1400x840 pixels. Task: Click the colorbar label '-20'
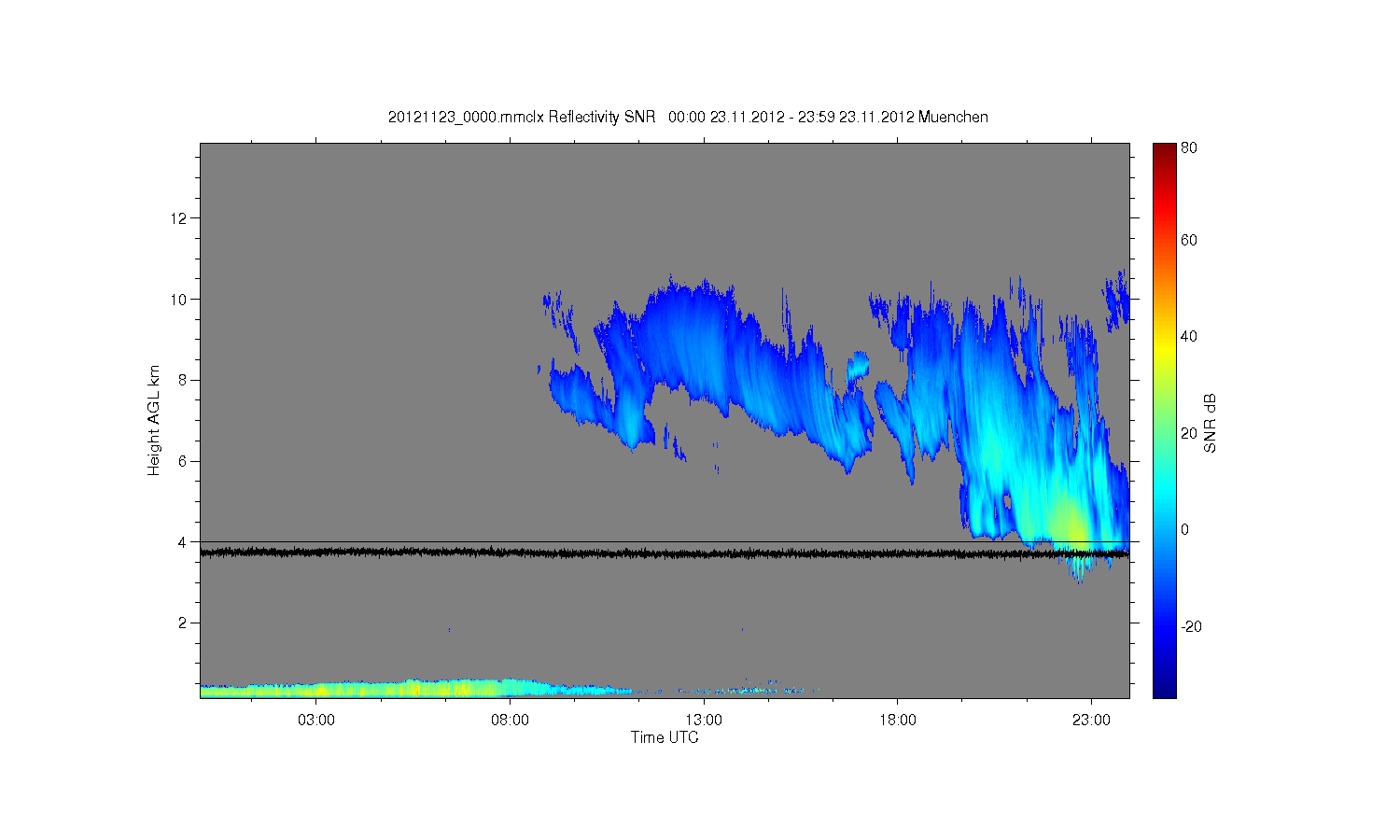pos(1192,626)
